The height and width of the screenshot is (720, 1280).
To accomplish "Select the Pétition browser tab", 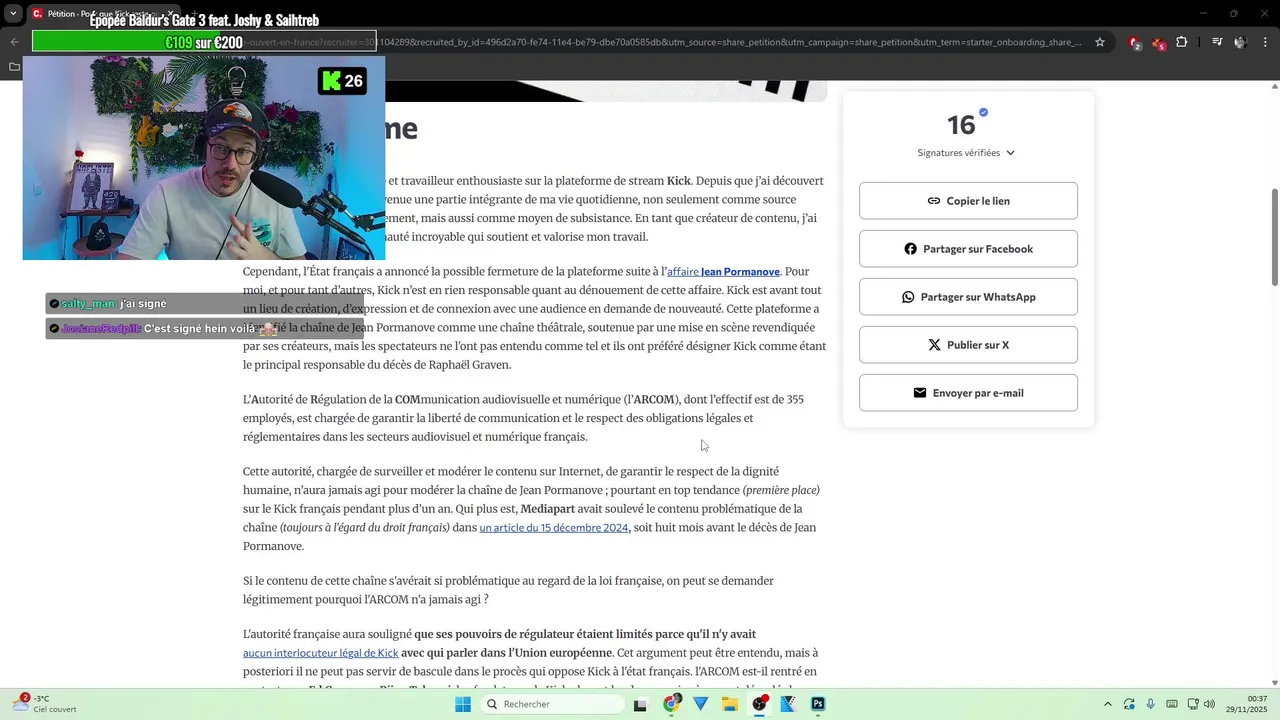I will pyautogui.click(x=105, y=14).
